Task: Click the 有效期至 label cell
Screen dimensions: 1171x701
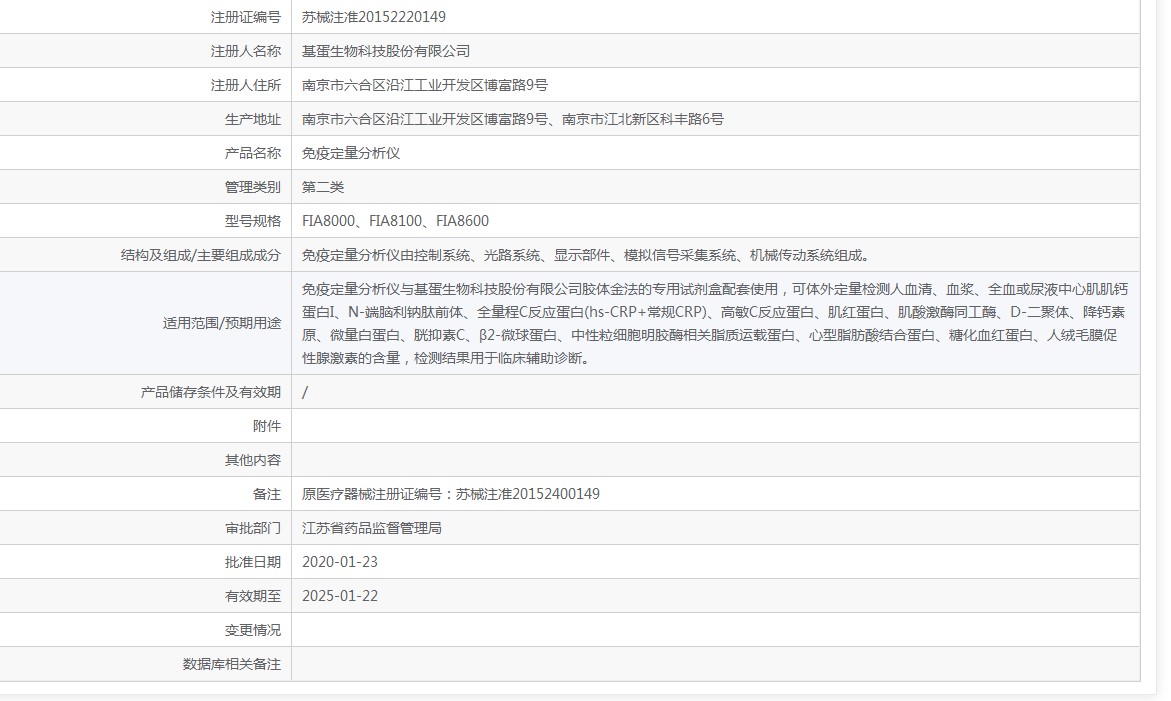Action: tap(253, 596)
